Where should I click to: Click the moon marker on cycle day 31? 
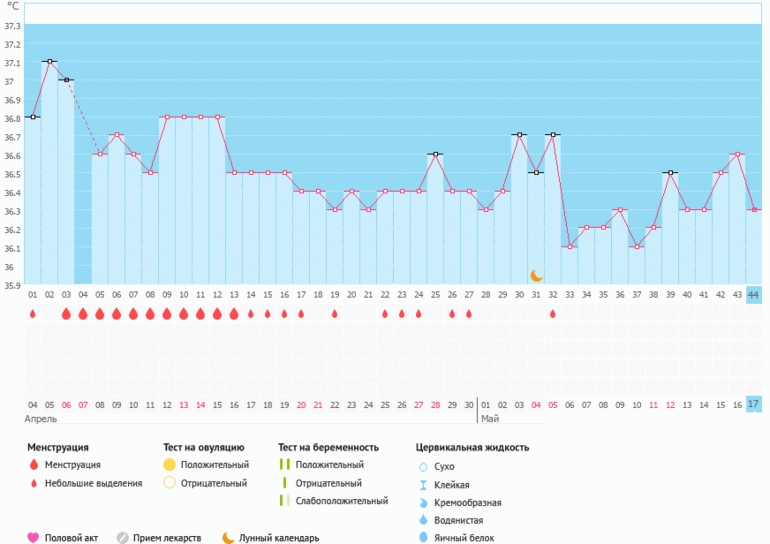pyautogui.click(x=536, y=275)
